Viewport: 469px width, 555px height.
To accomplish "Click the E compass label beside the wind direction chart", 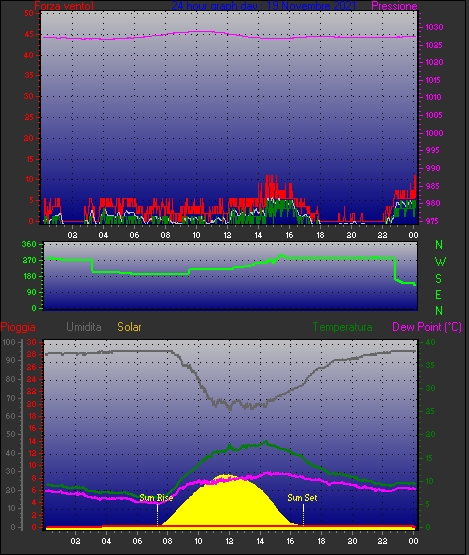I will click(438, 294).
